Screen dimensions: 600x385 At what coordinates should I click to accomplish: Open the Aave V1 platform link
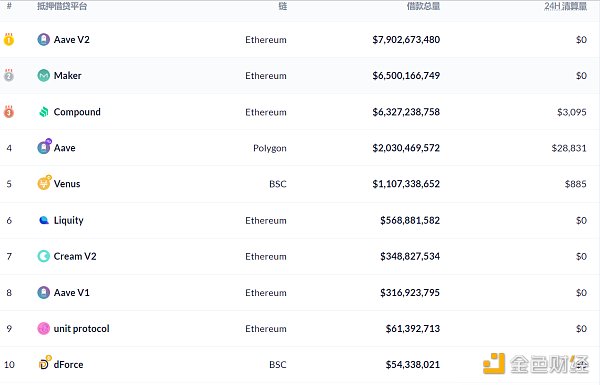72,292
